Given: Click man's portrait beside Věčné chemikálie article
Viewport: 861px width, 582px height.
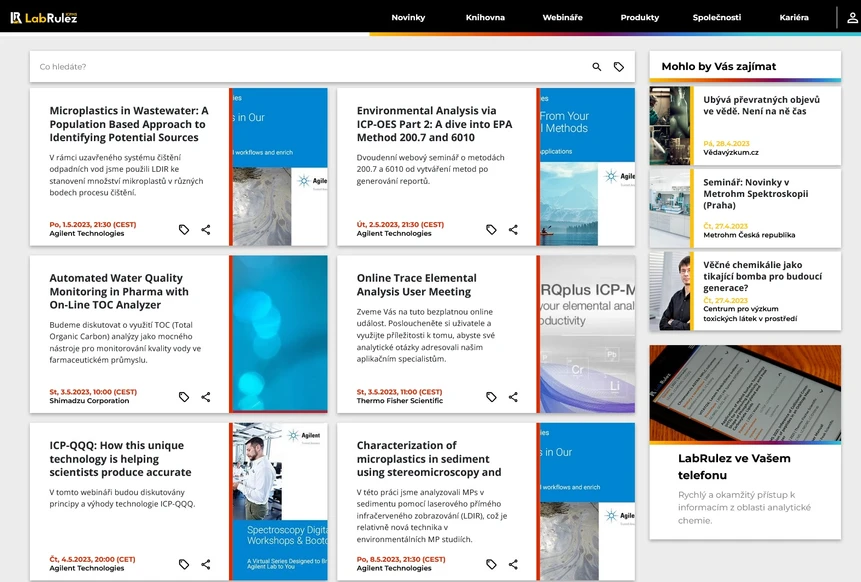Looking at the screenshot, I should point(669,291).
